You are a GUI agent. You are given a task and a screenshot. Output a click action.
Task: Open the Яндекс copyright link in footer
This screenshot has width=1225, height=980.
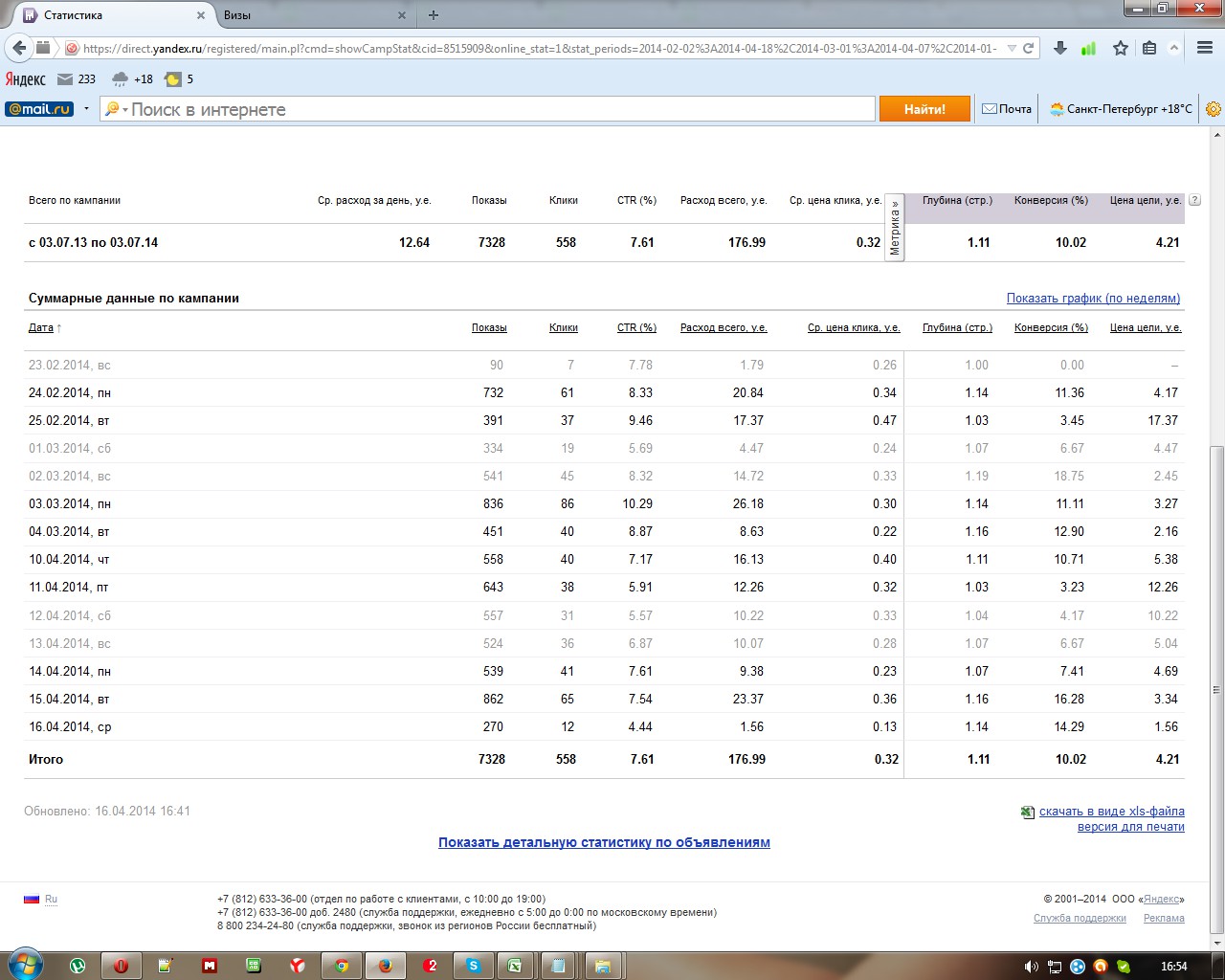(x=1162, y=900)
